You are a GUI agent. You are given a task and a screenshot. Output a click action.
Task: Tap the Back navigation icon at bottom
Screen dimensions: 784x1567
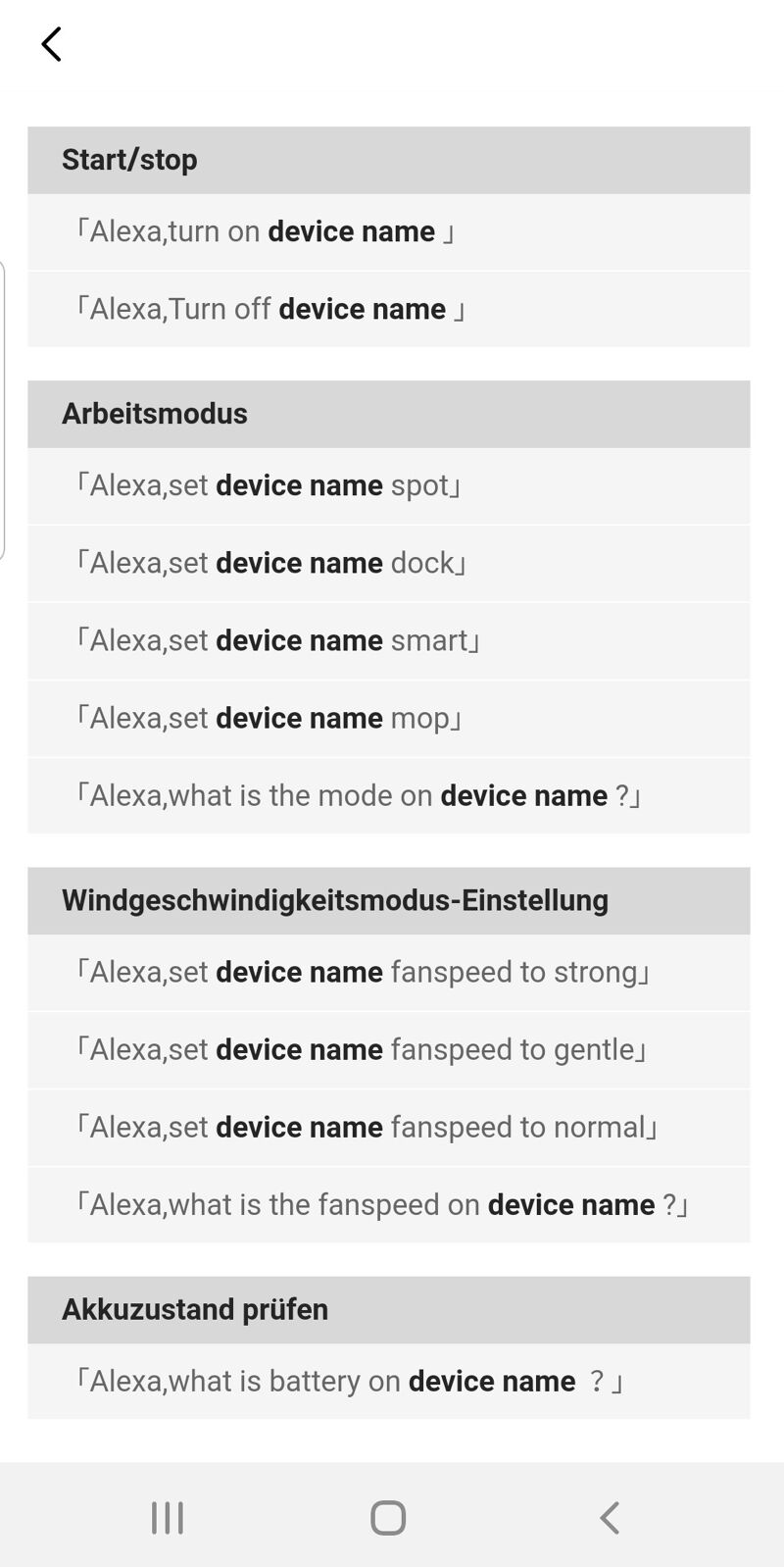pos(610,1516)
